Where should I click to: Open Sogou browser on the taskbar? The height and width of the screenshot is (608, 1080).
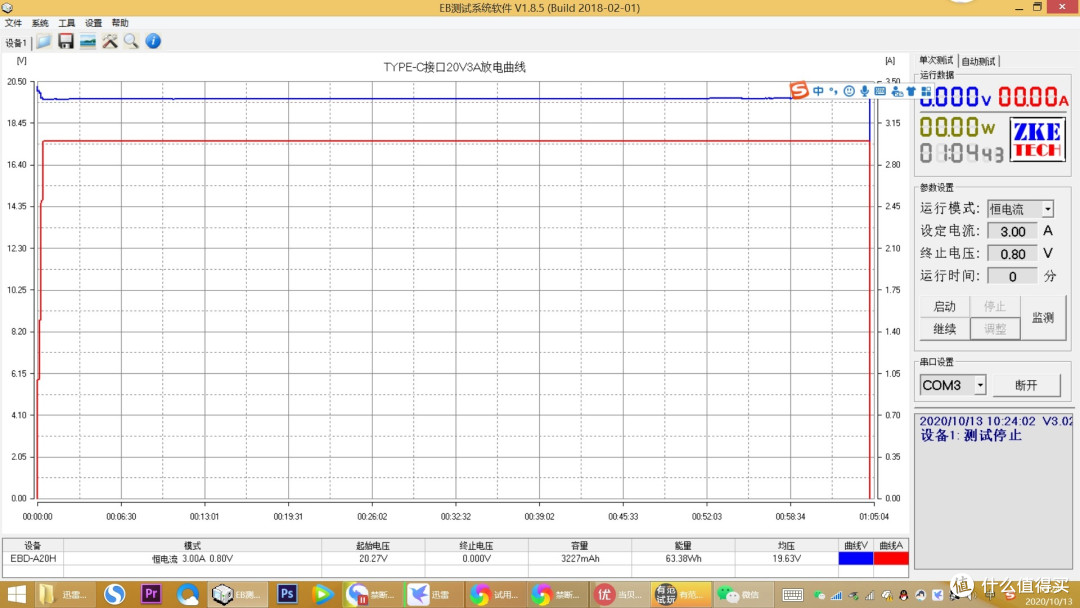pyautogui.click(x=114, y=594)
